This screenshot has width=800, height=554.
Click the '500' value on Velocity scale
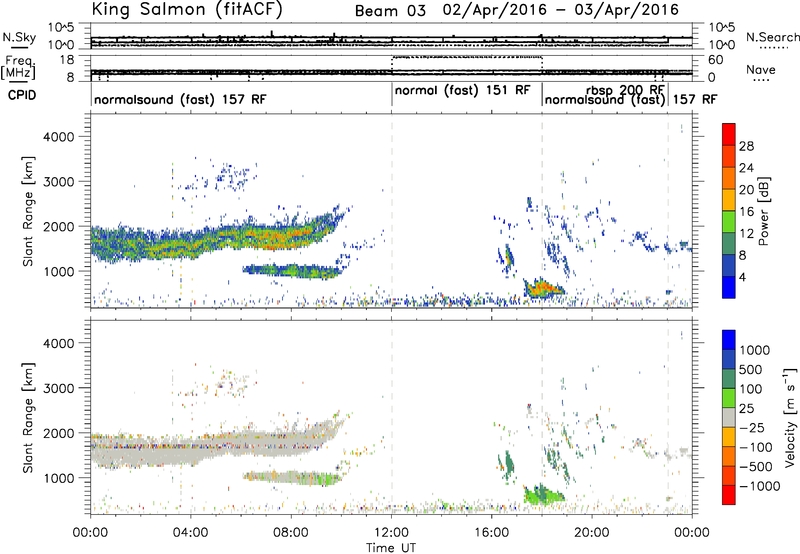coord(751,370)
